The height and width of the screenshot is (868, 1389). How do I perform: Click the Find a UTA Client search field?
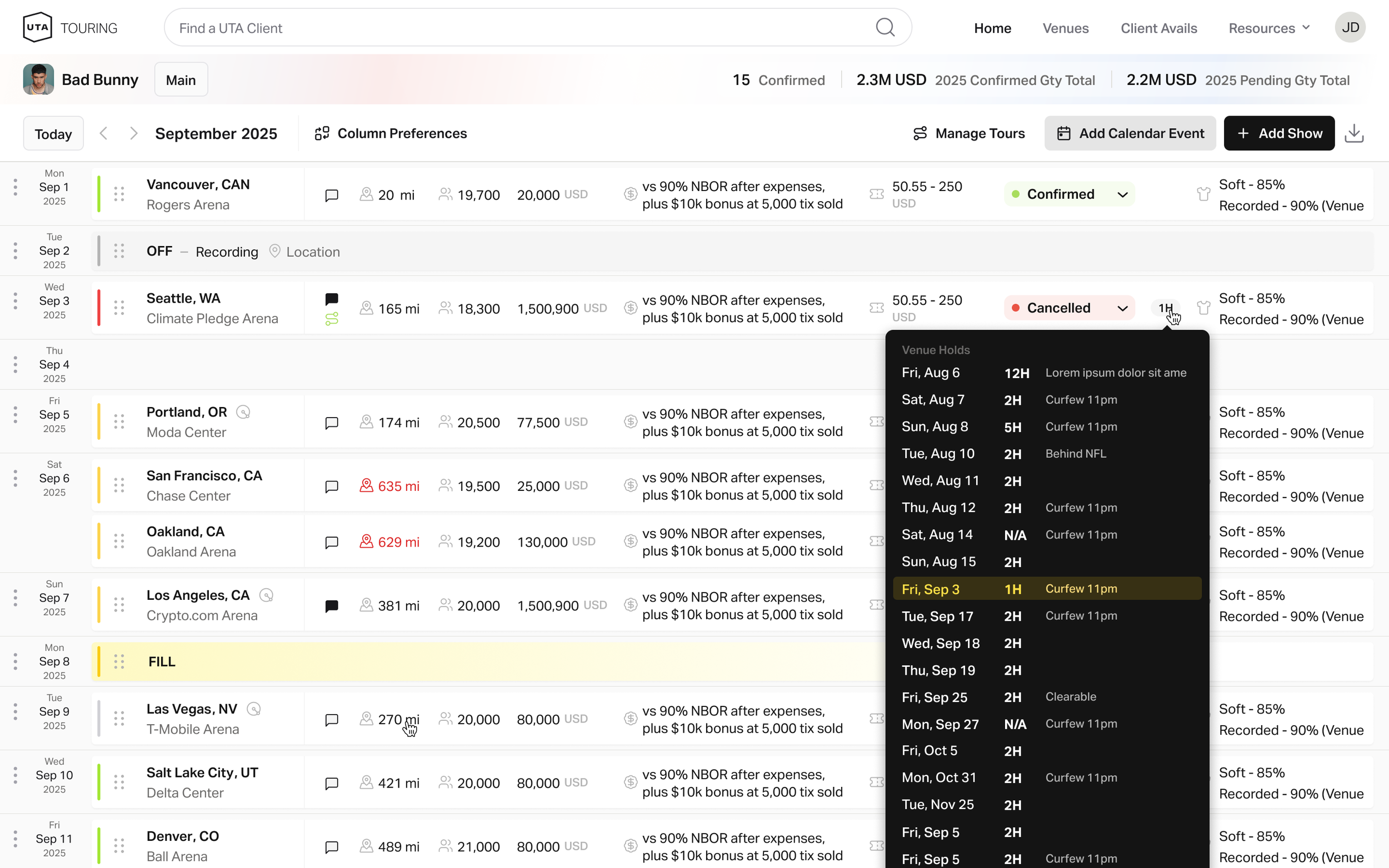[517, 28]
